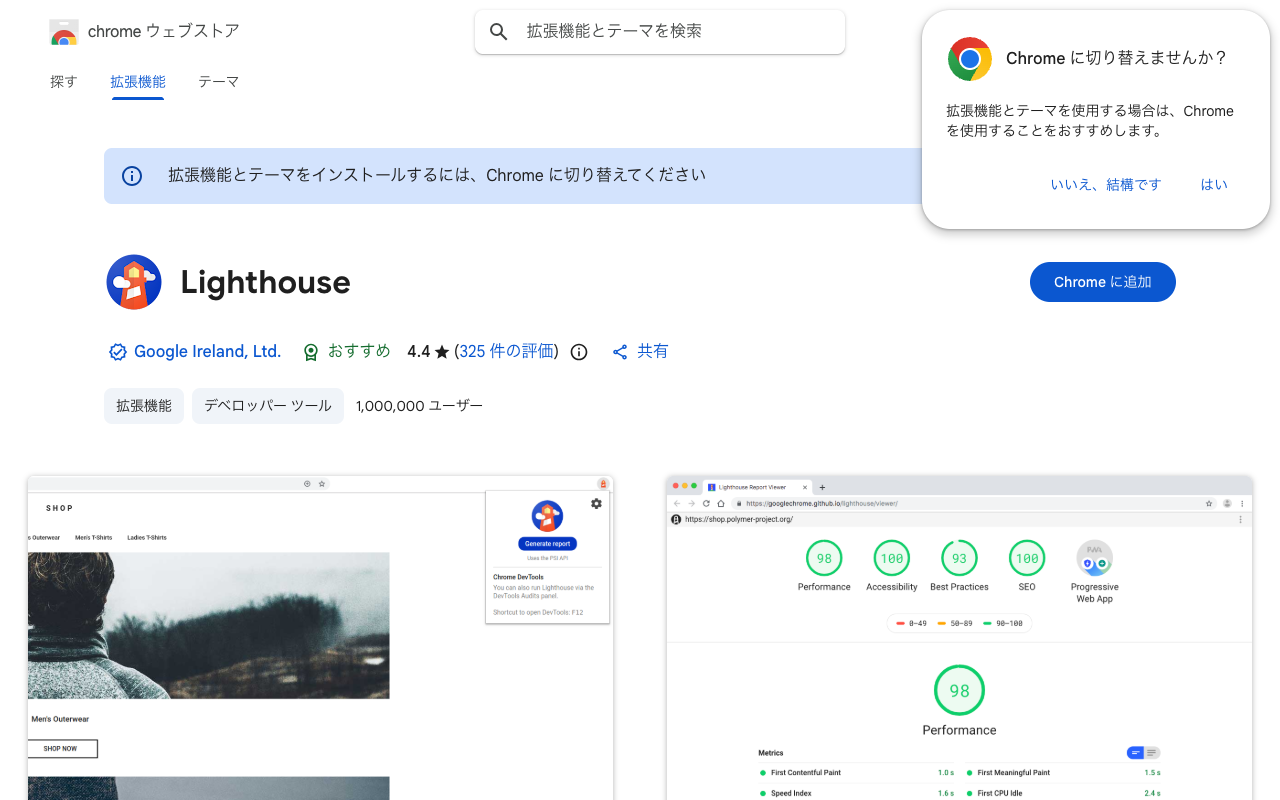The height and width of the screenshot is (800, 1280).
Task: Switch to the 探す tab
Action: tap(63, 81)
